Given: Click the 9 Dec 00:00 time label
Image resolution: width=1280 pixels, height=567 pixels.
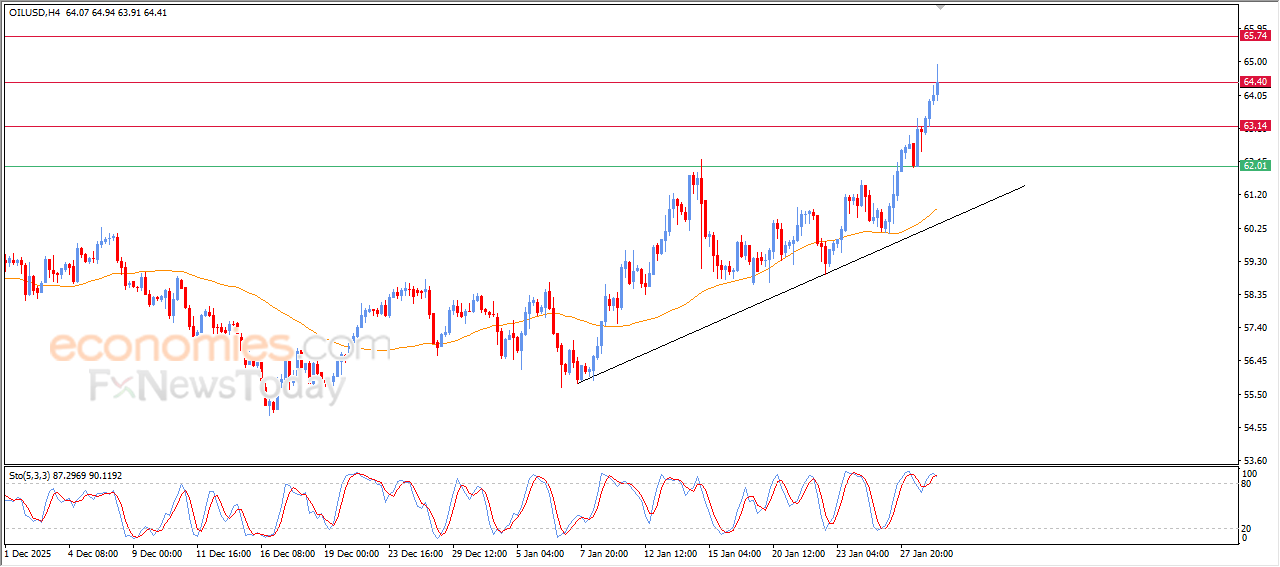Looking at the screenshot, I should point(157,553).
